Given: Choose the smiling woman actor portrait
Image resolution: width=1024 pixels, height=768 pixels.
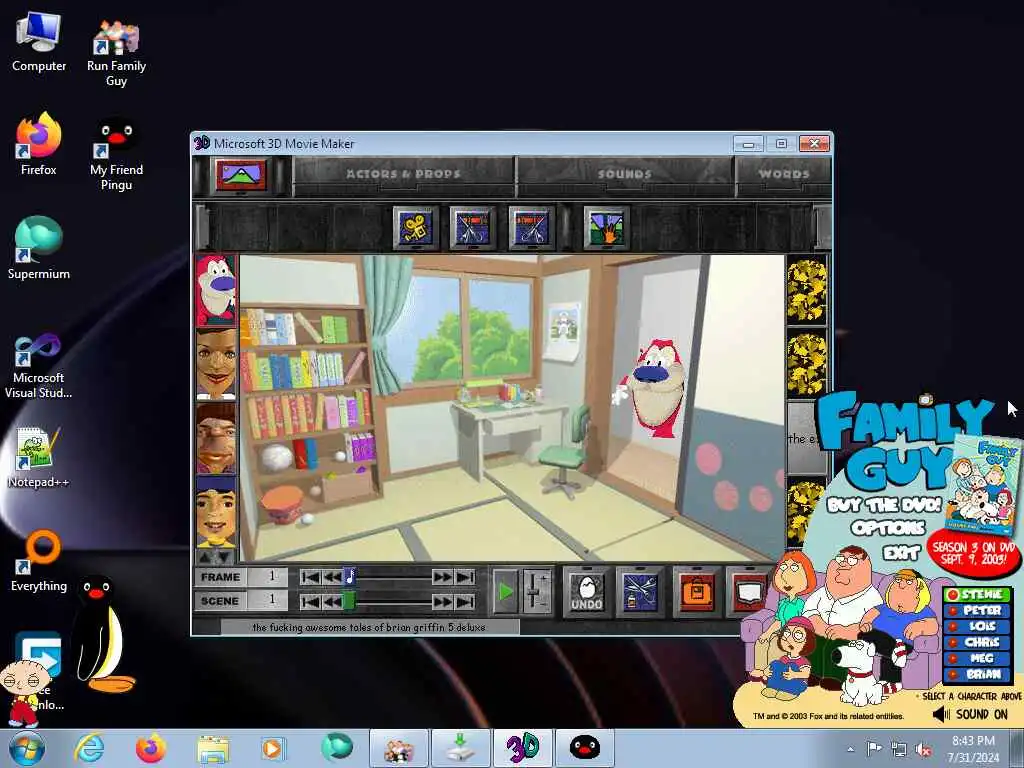Looking at the screenshot, I should pyautogui.click(x=216, y=364).
